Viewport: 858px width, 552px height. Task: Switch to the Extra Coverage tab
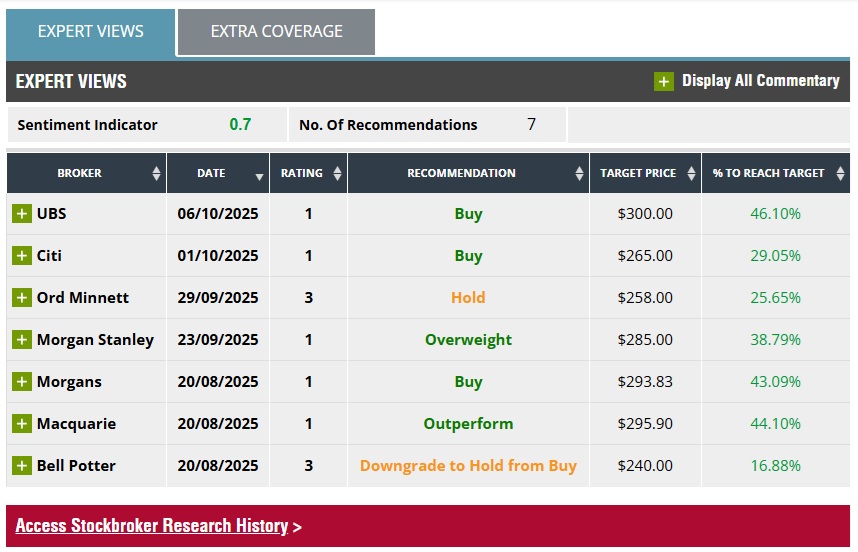point(276,32)
